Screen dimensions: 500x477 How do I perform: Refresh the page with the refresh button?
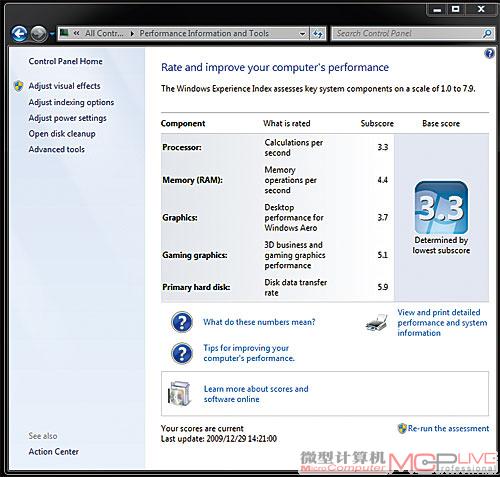pyautogui.click(x=318, y=34)
